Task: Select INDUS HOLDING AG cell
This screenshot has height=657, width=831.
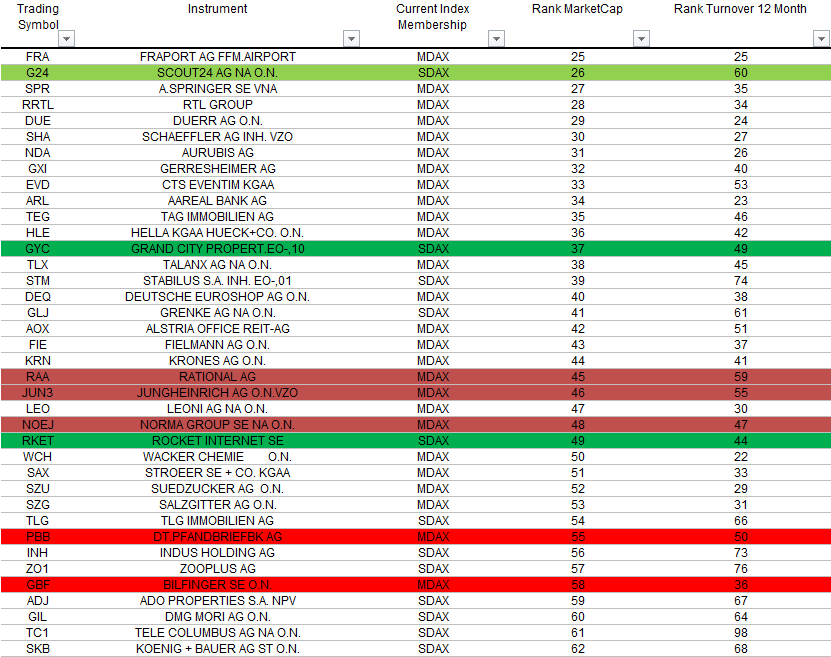Action: [x=217, y=553]
